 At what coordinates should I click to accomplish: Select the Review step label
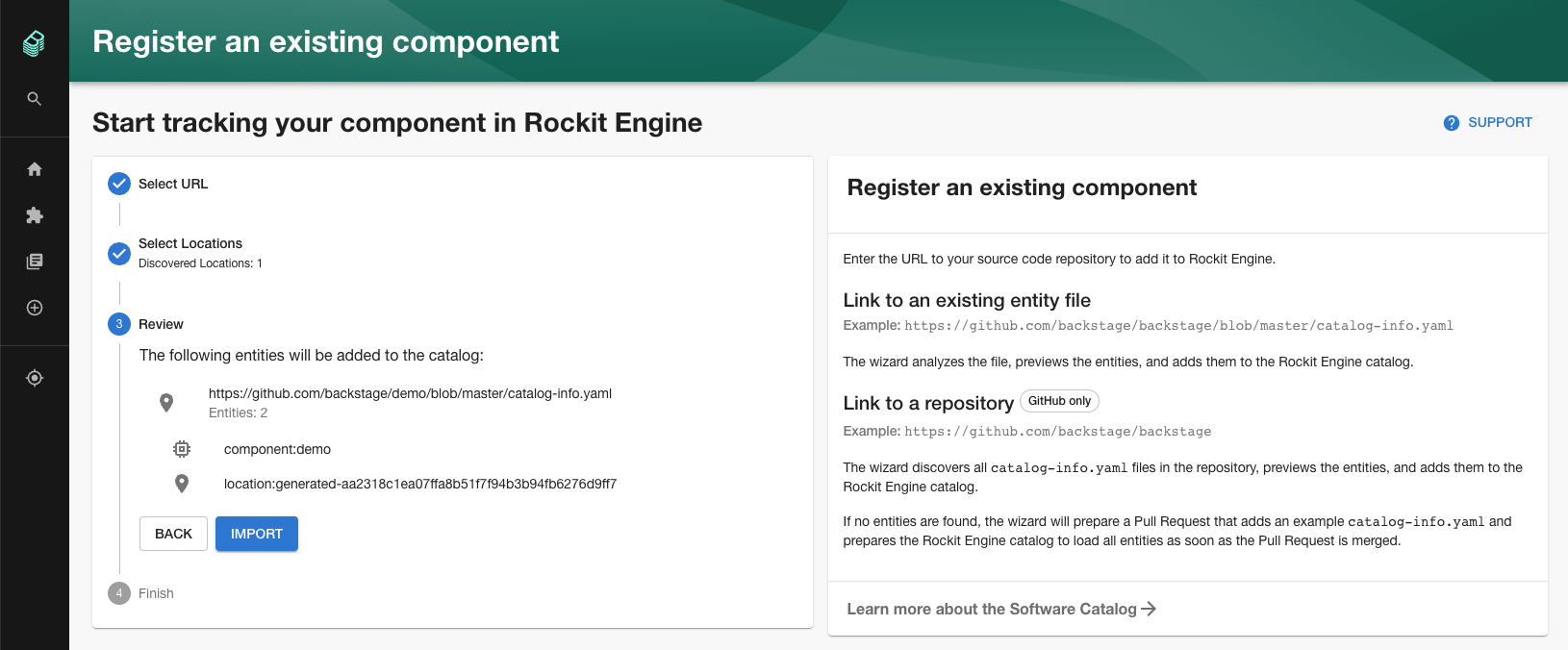161,324
